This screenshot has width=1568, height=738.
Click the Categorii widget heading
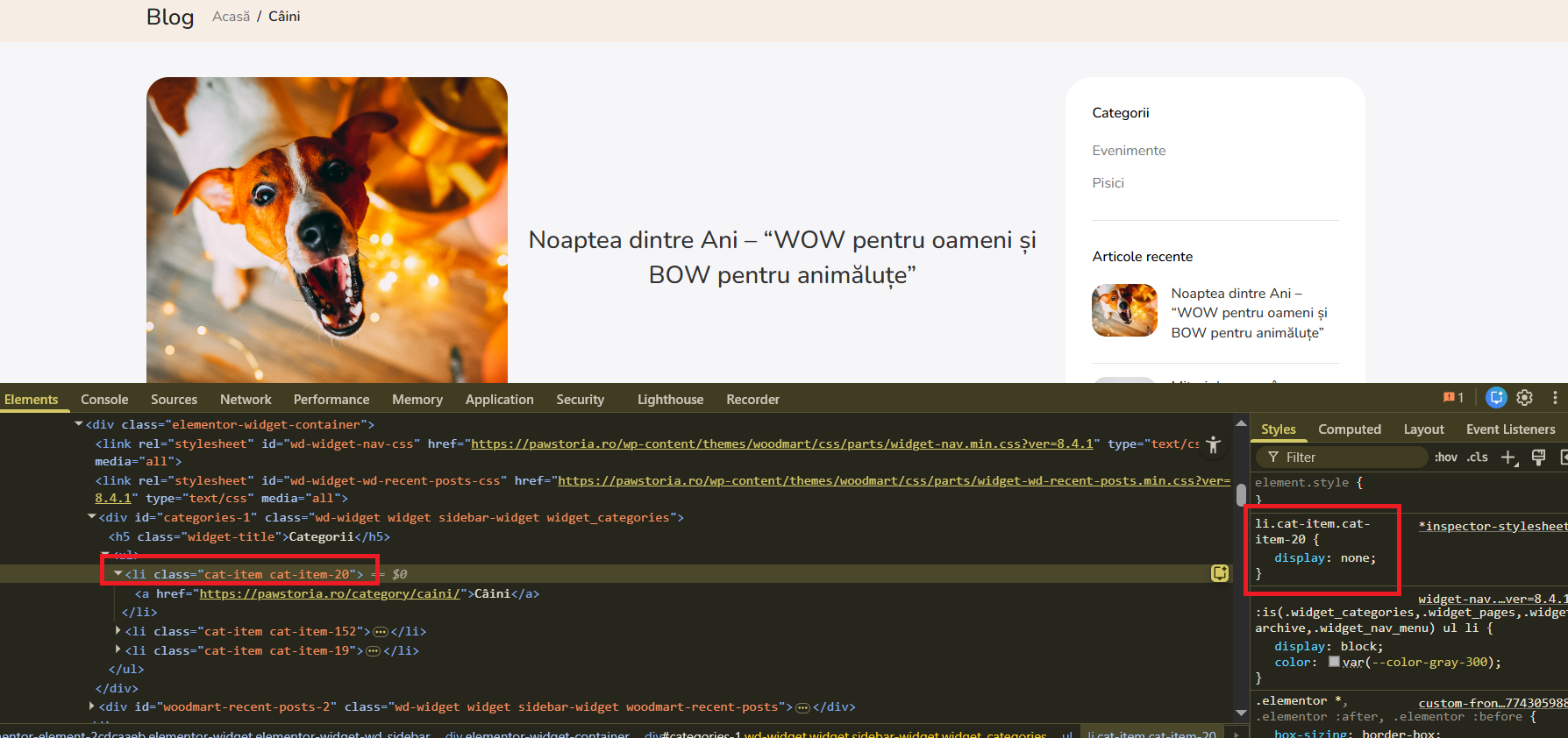coord(1120,113)
